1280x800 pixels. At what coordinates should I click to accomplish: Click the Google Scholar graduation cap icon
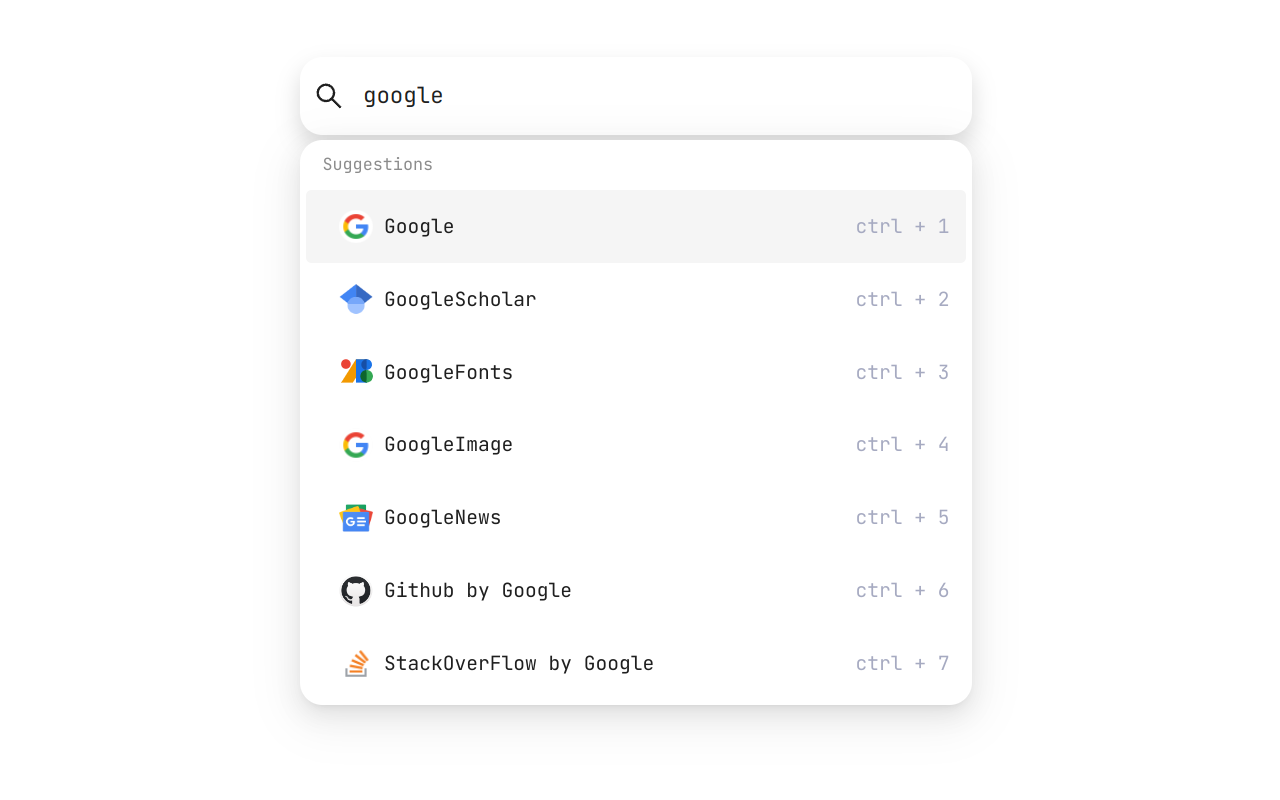[356, 299]
